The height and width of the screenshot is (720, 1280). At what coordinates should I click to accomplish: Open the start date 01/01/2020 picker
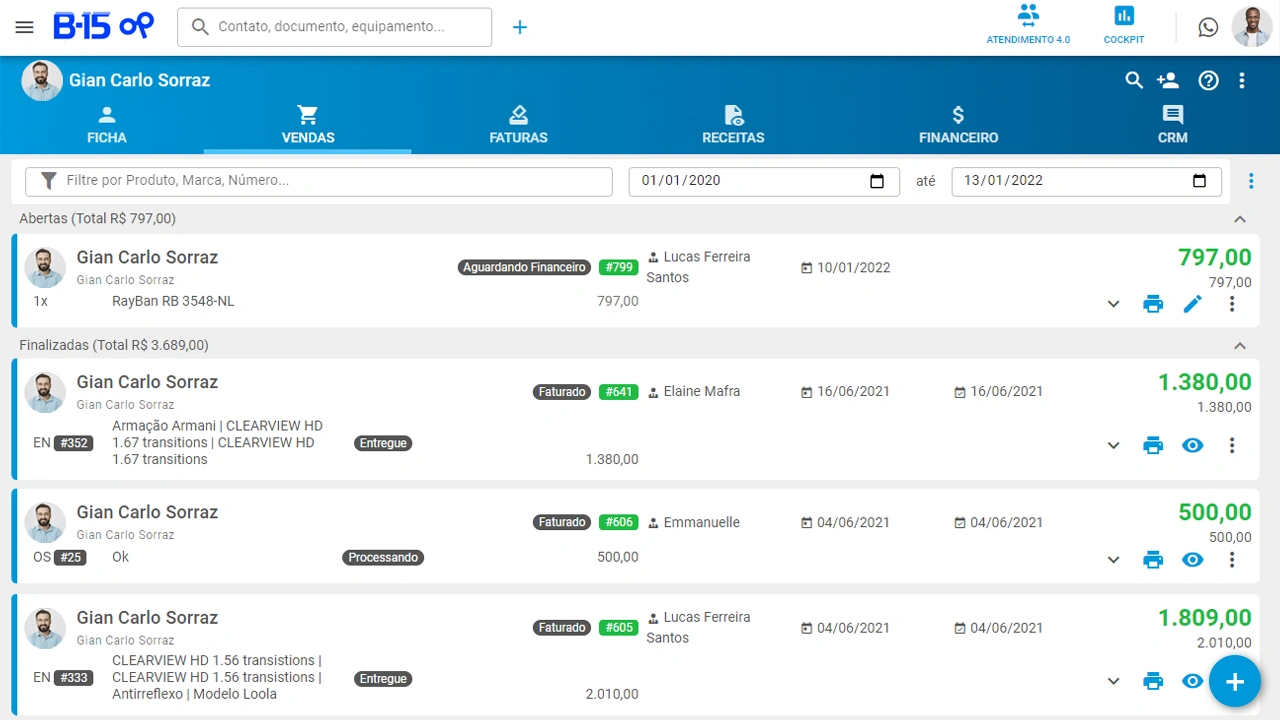(x=877, y=181)
